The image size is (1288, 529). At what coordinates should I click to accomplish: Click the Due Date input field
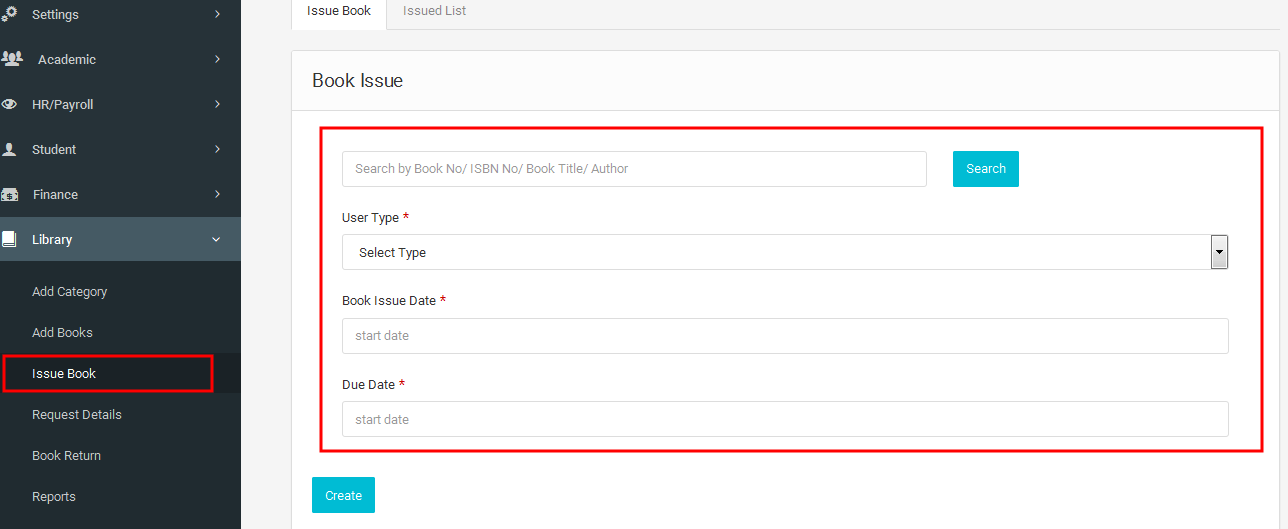point(785,419)
